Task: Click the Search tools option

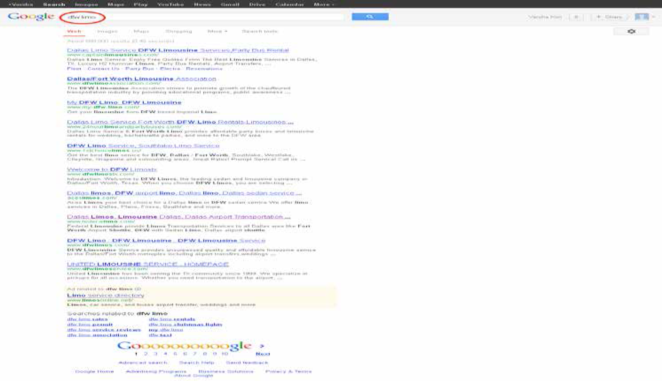Action: coord(260,31)
